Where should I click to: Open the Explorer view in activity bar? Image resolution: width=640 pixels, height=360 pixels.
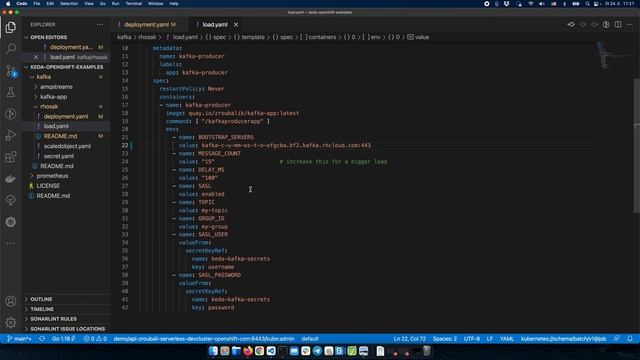11,27
